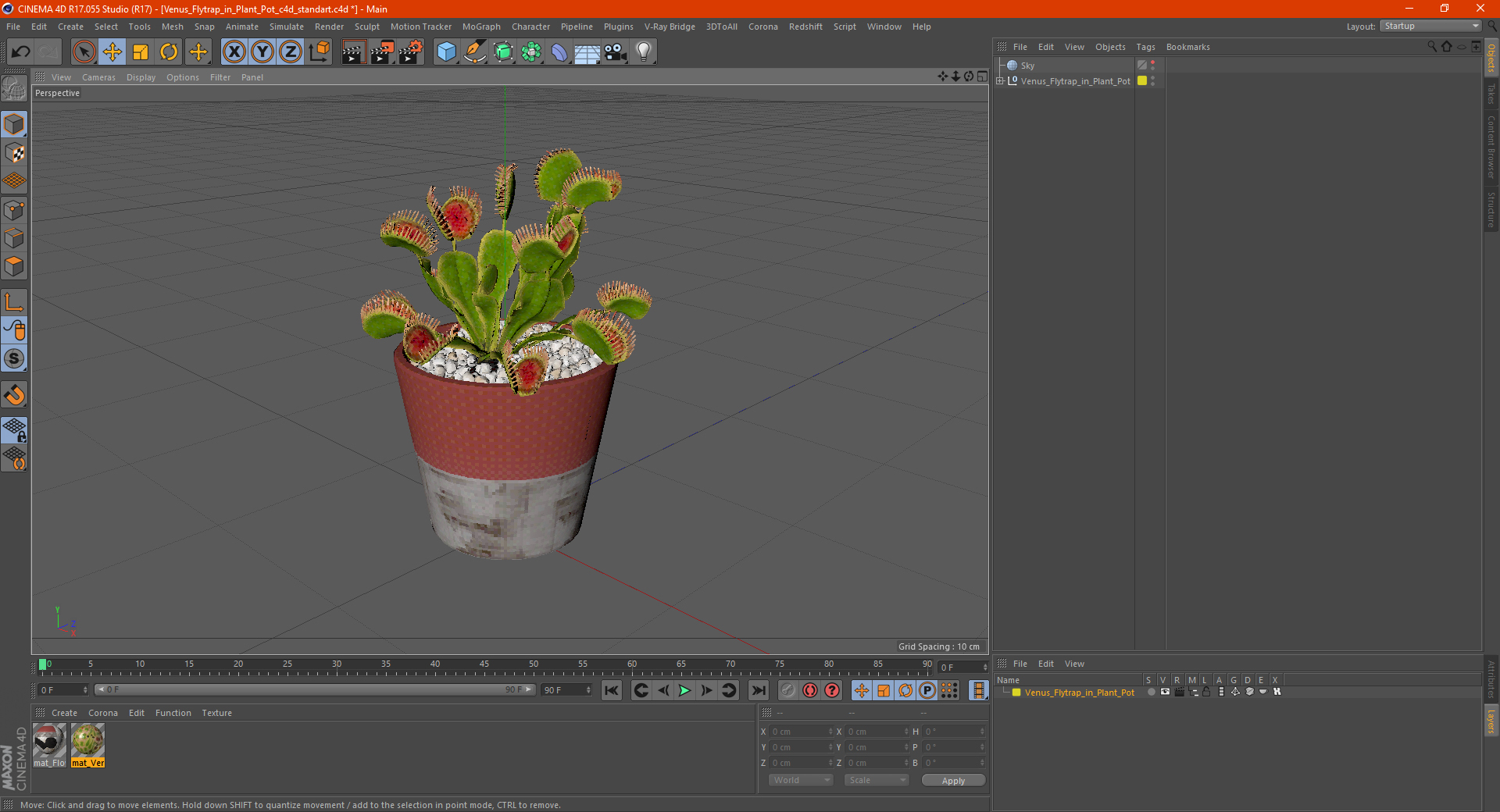1500x812 pixels.
Task: Toggle Z axis lock
Action: point(290,52)
